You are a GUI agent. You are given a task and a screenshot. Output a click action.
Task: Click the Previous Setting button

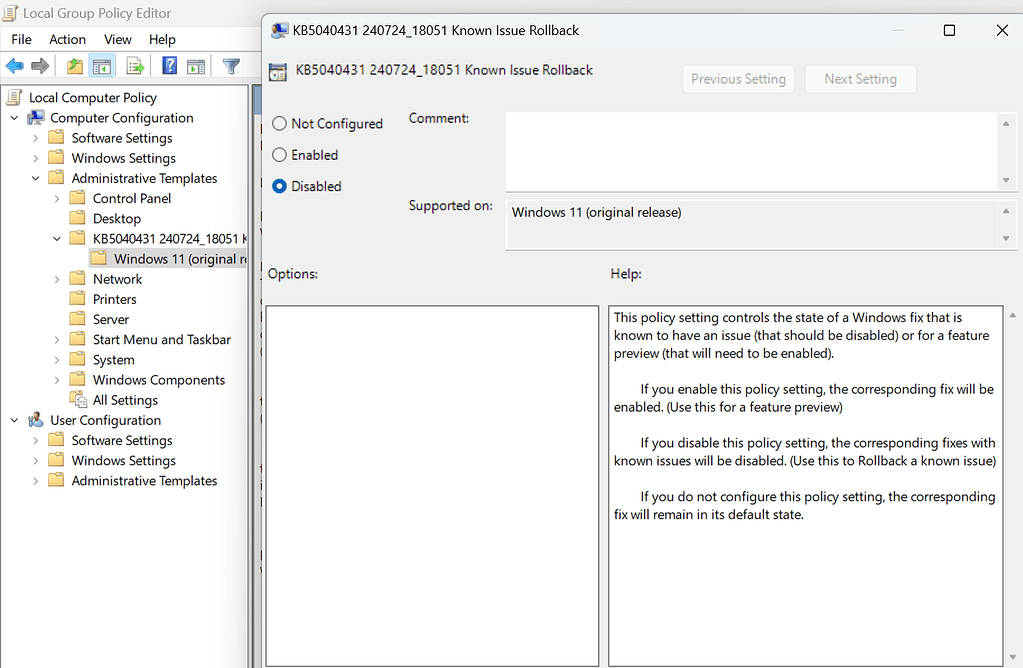[x=738, y=79]
